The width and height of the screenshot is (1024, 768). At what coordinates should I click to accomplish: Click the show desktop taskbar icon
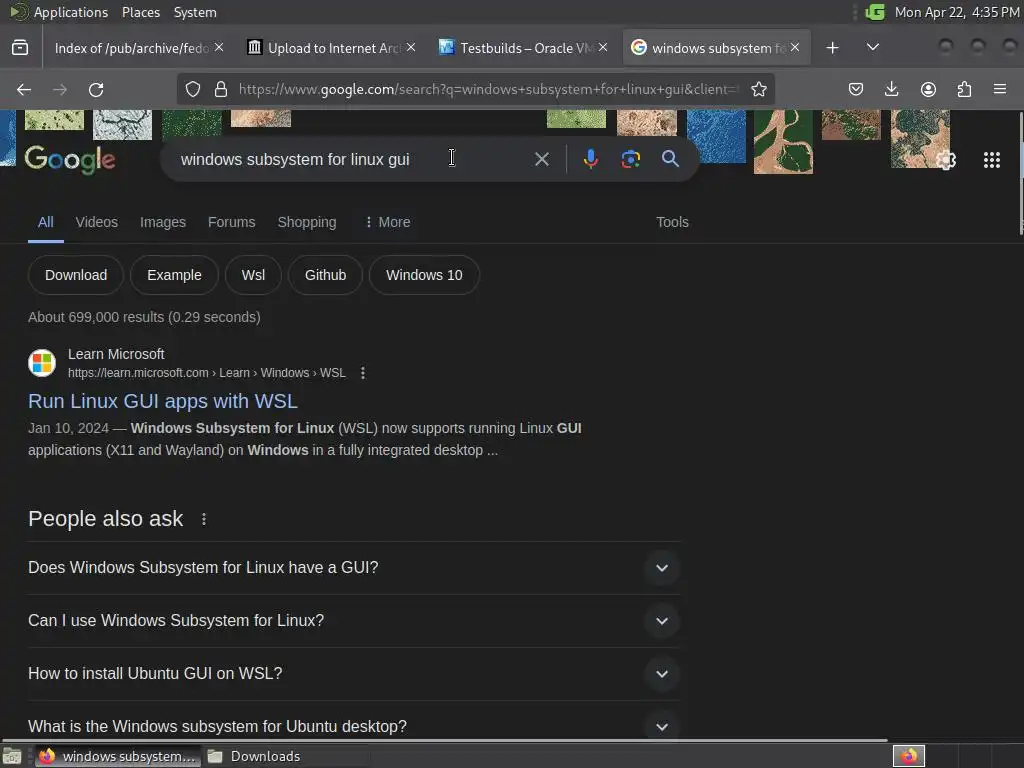click(x=12, y=757)
